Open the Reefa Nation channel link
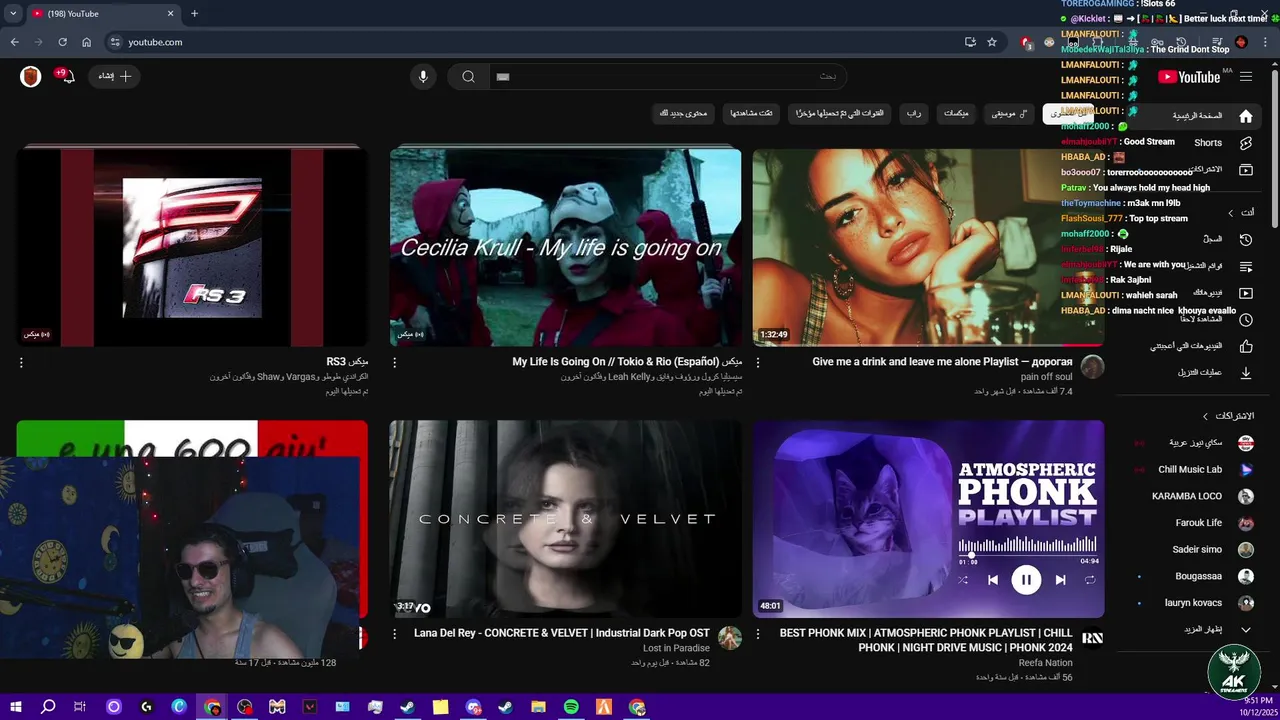 click(1045, 663)
